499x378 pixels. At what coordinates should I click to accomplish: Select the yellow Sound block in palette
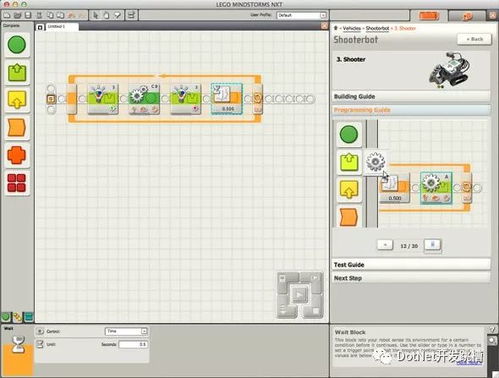(17, 100)
